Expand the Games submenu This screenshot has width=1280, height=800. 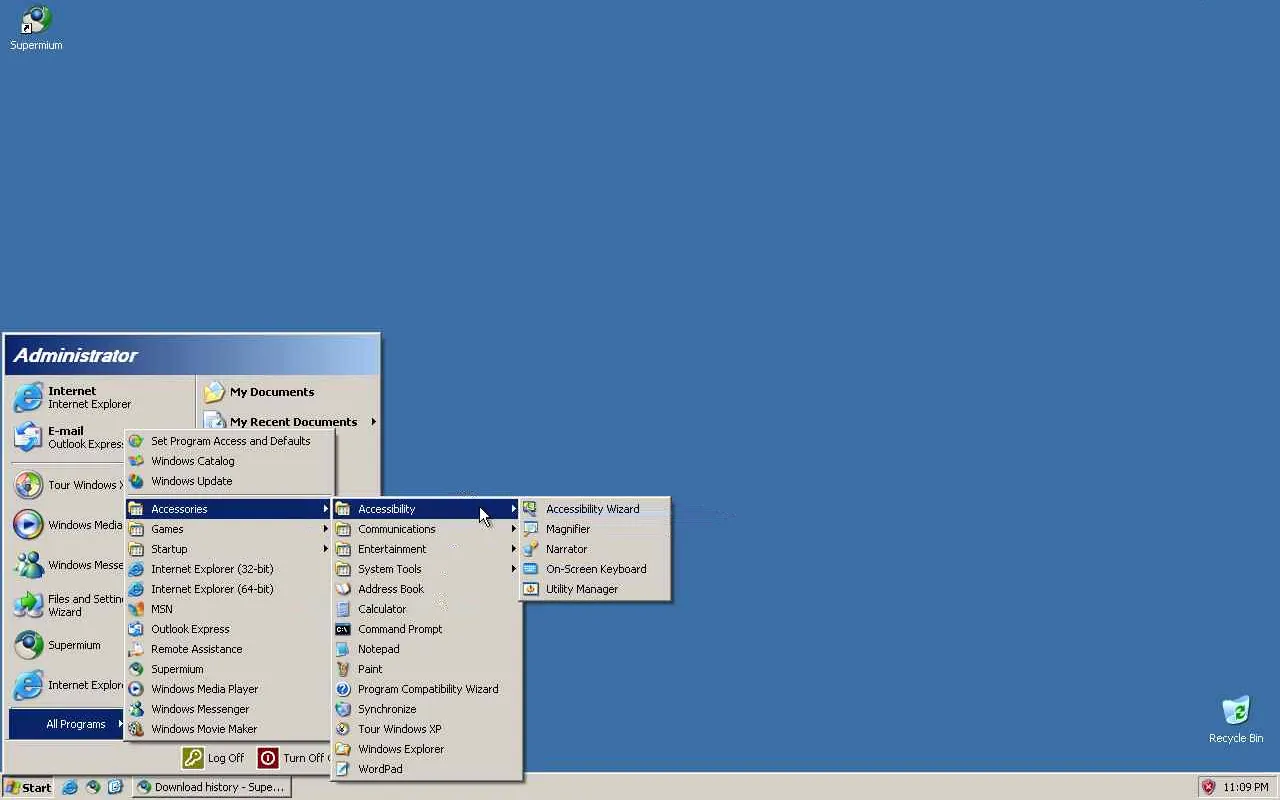coord(229,529)
